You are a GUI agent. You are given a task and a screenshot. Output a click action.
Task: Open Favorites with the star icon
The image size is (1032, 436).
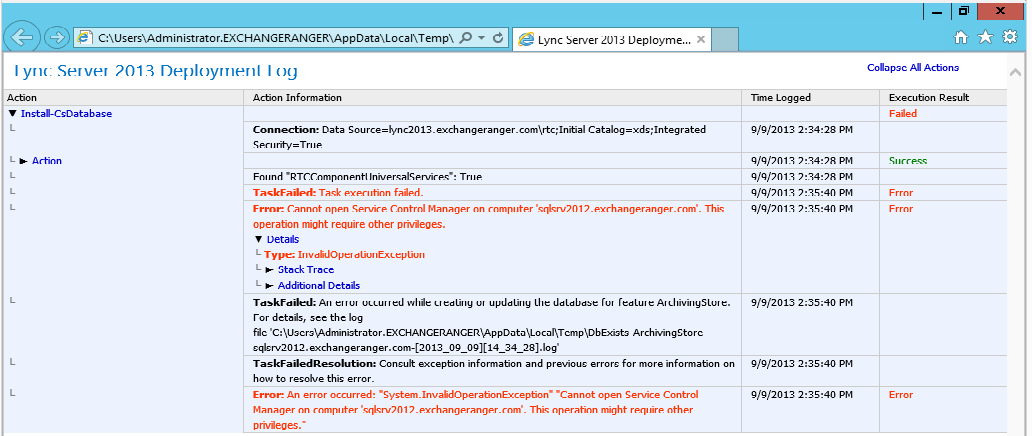(985, 38)
